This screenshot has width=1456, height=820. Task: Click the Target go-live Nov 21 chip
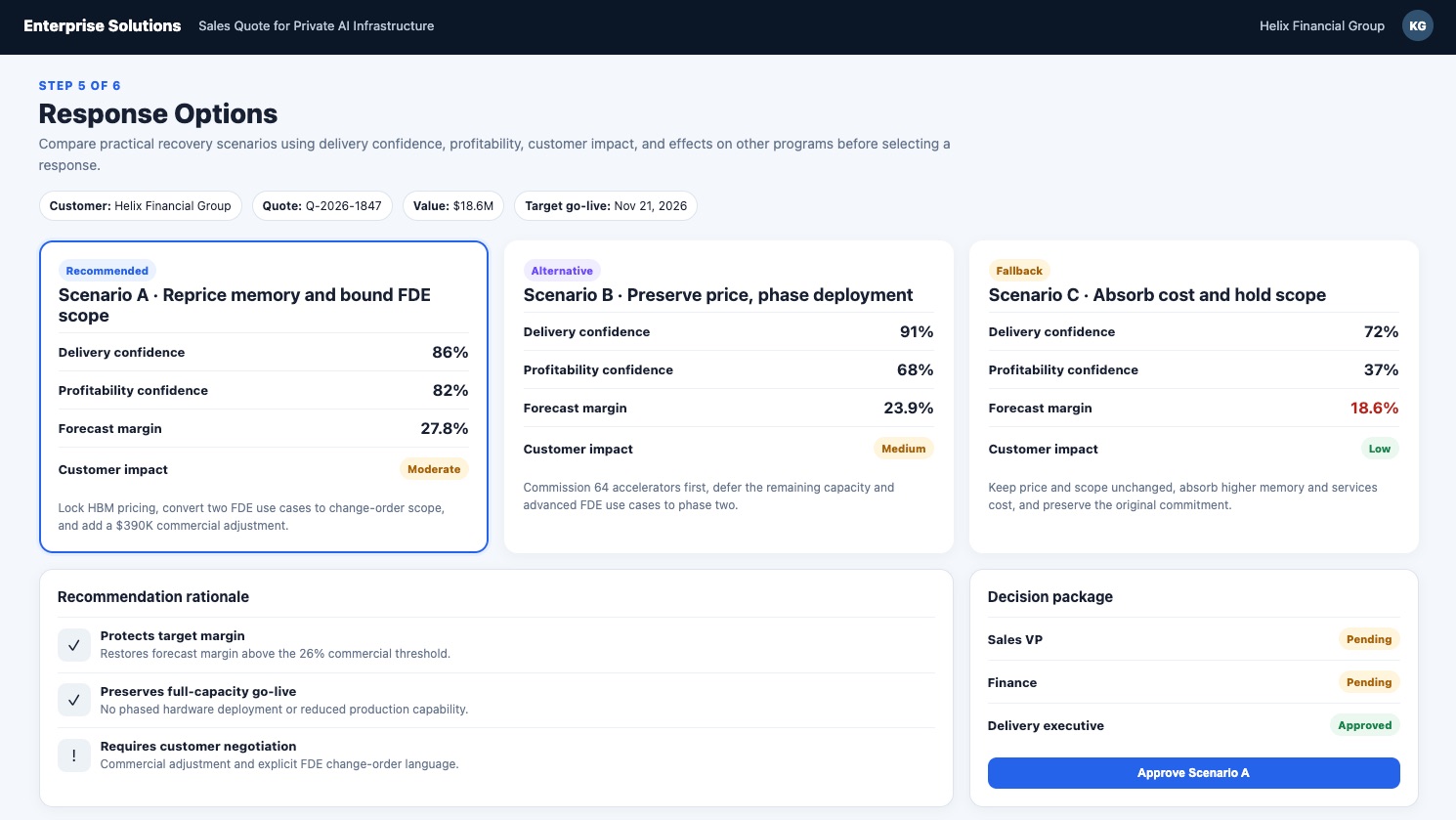coord(606,206)
